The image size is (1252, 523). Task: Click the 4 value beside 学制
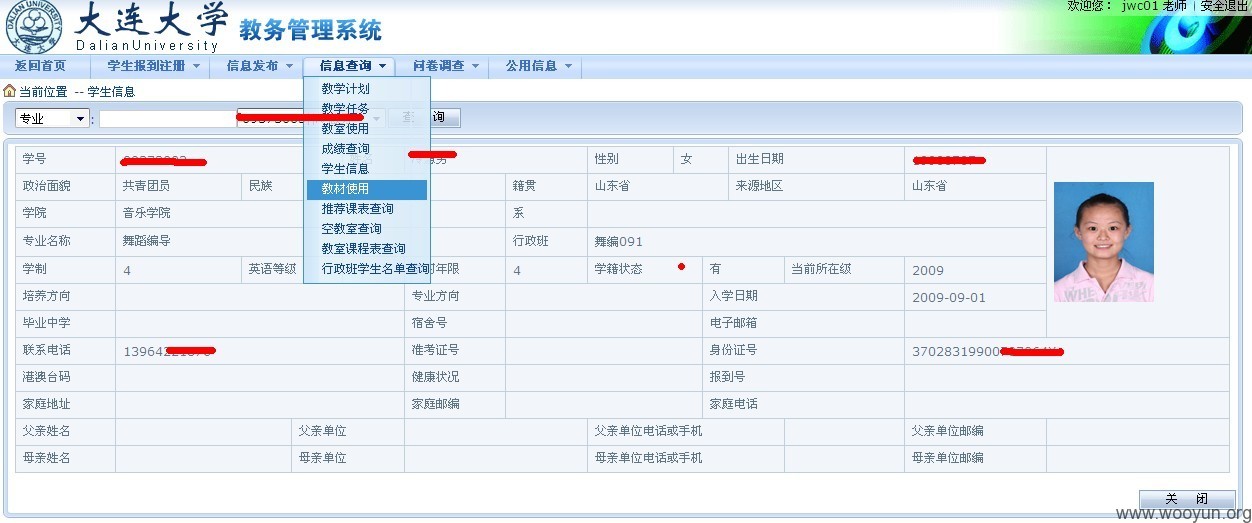tap(127, 270)
